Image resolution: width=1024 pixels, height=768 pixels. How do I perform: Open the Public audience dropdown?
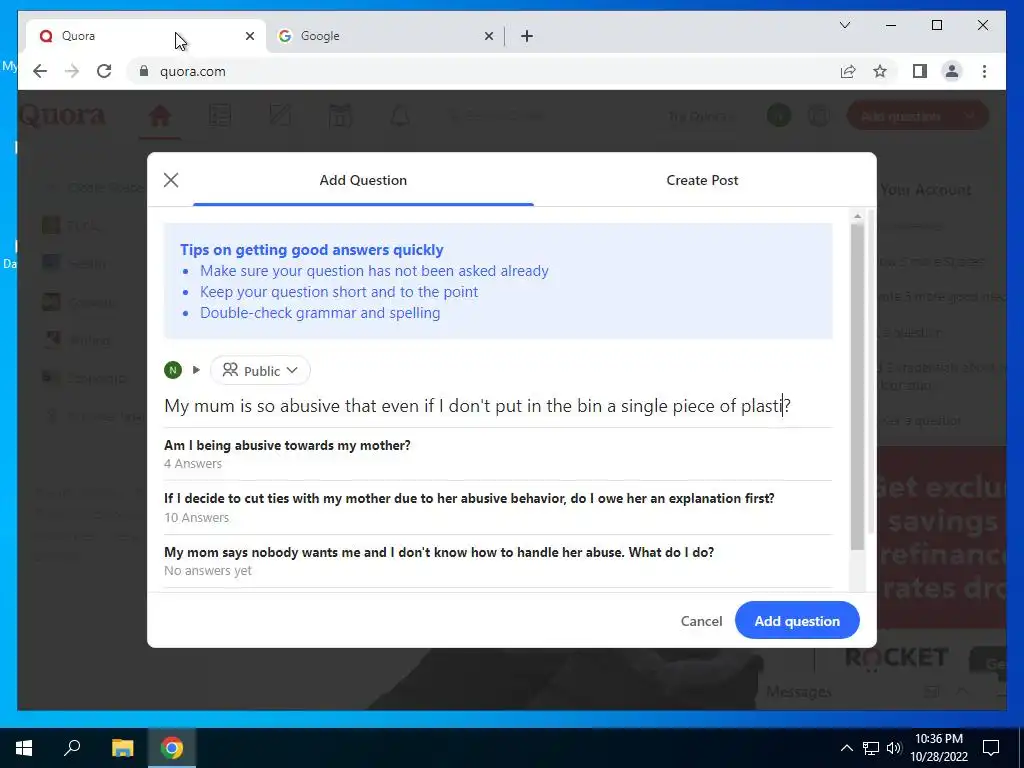260,370
